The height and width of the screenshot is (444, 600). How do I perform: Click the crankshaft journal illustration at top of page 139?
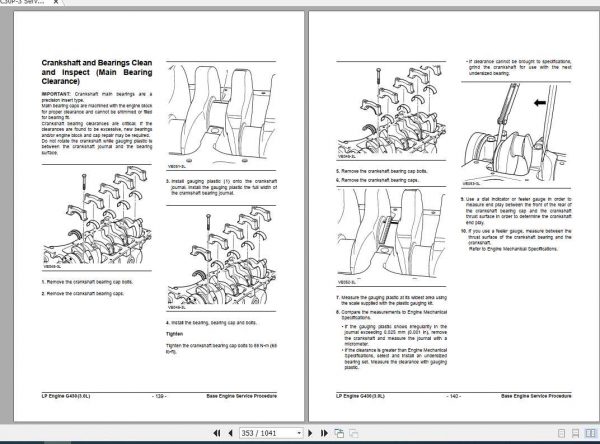[221, 116]
